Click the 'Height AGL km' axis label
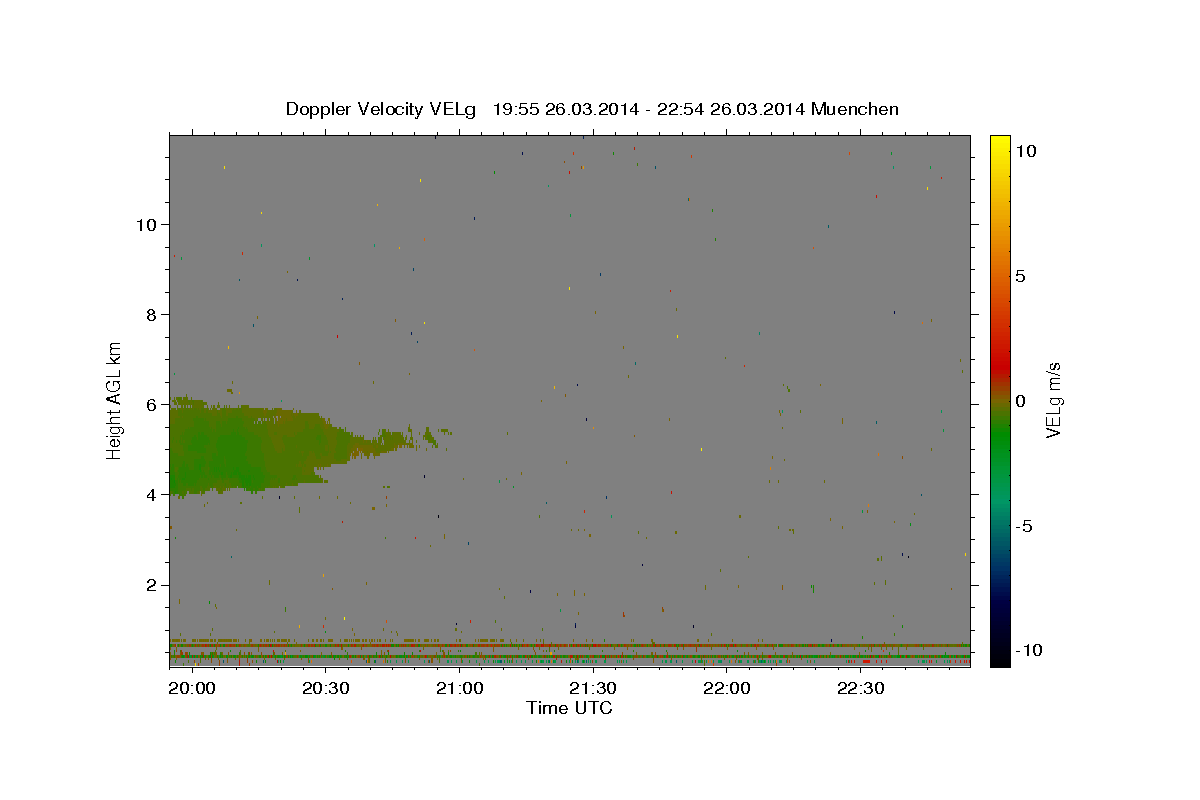The width and height of the screenshot is (1200, 800). coord(115,401)
